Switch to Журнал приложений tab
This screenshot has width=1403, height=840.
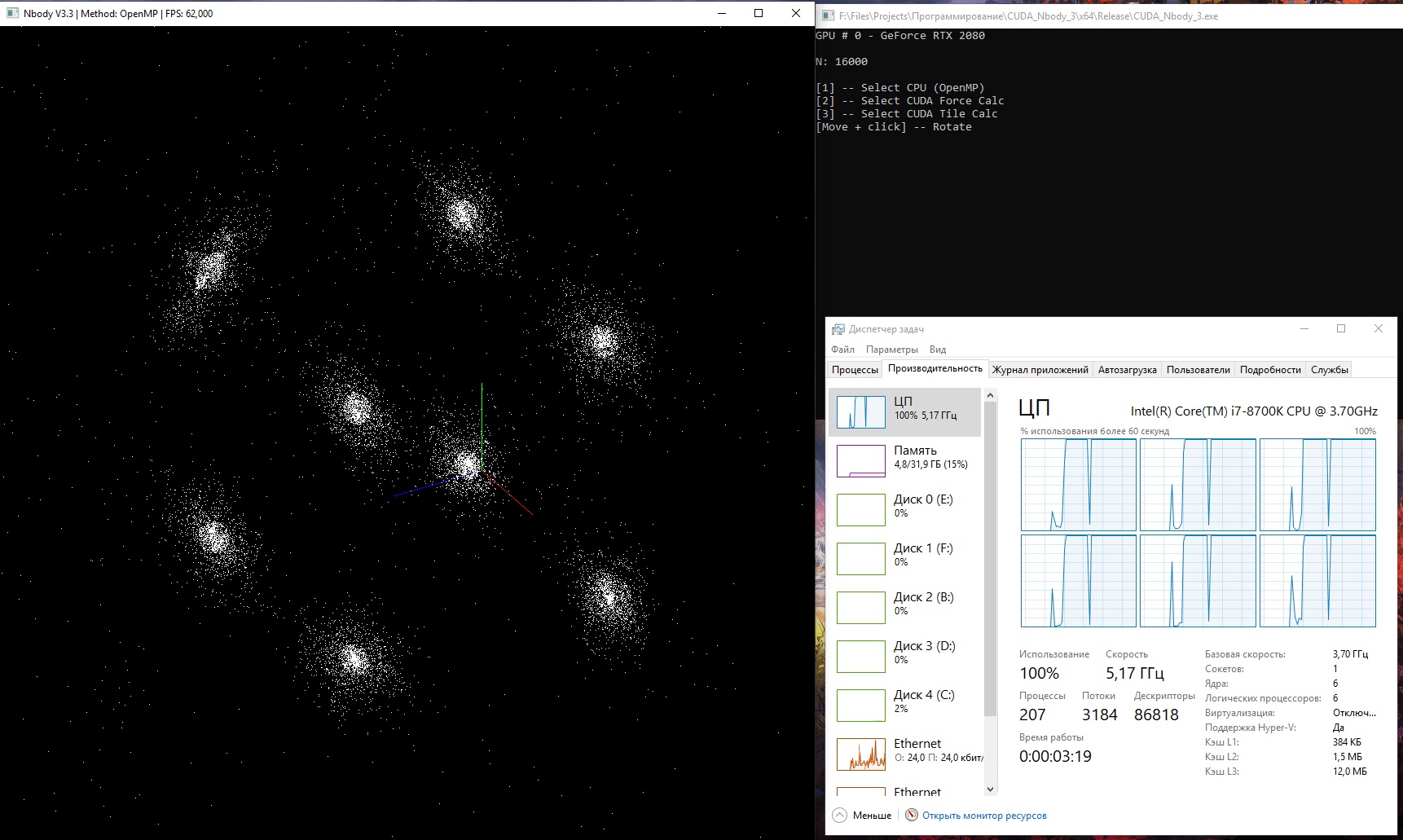1040,370
